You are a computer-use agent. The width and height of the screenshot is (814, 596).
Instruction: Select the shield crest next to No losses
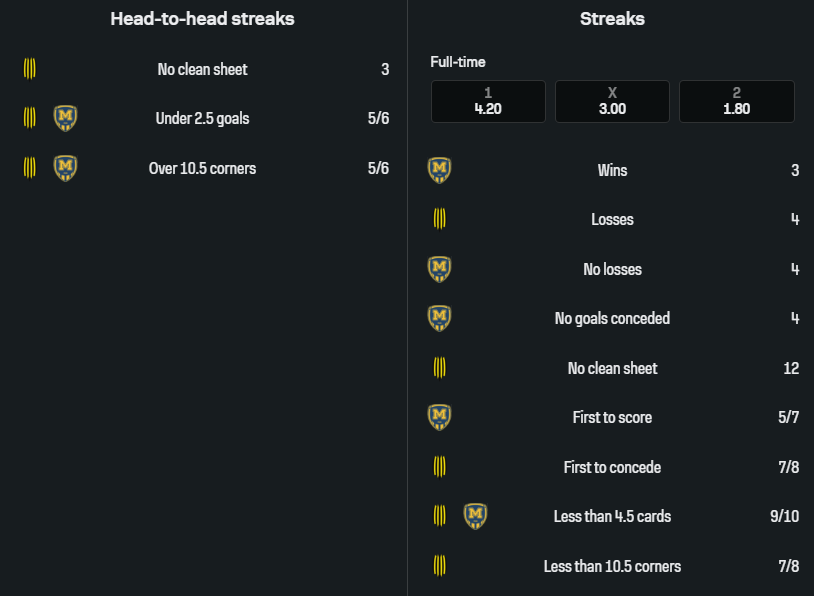[439, 269]
